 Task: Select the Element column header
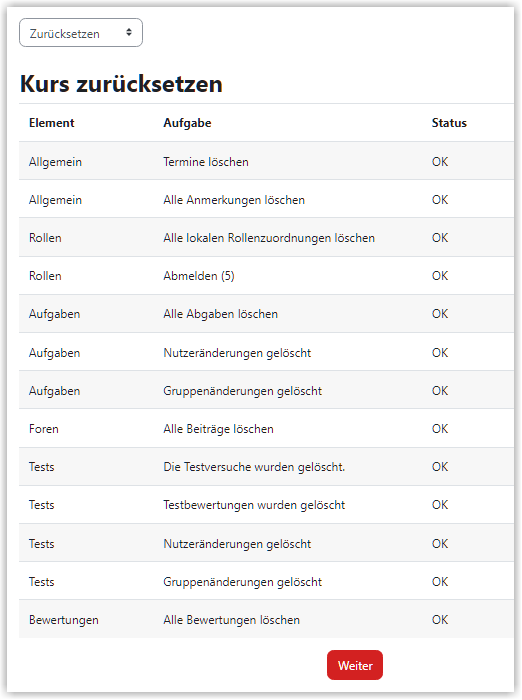click(51, 123)
